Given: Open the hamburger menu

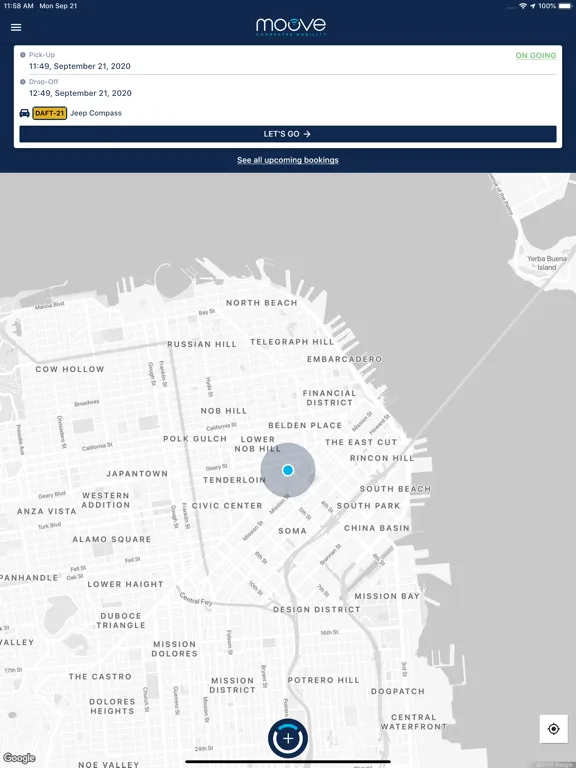Looking at the screenshot, I should [x=16, y=27].
